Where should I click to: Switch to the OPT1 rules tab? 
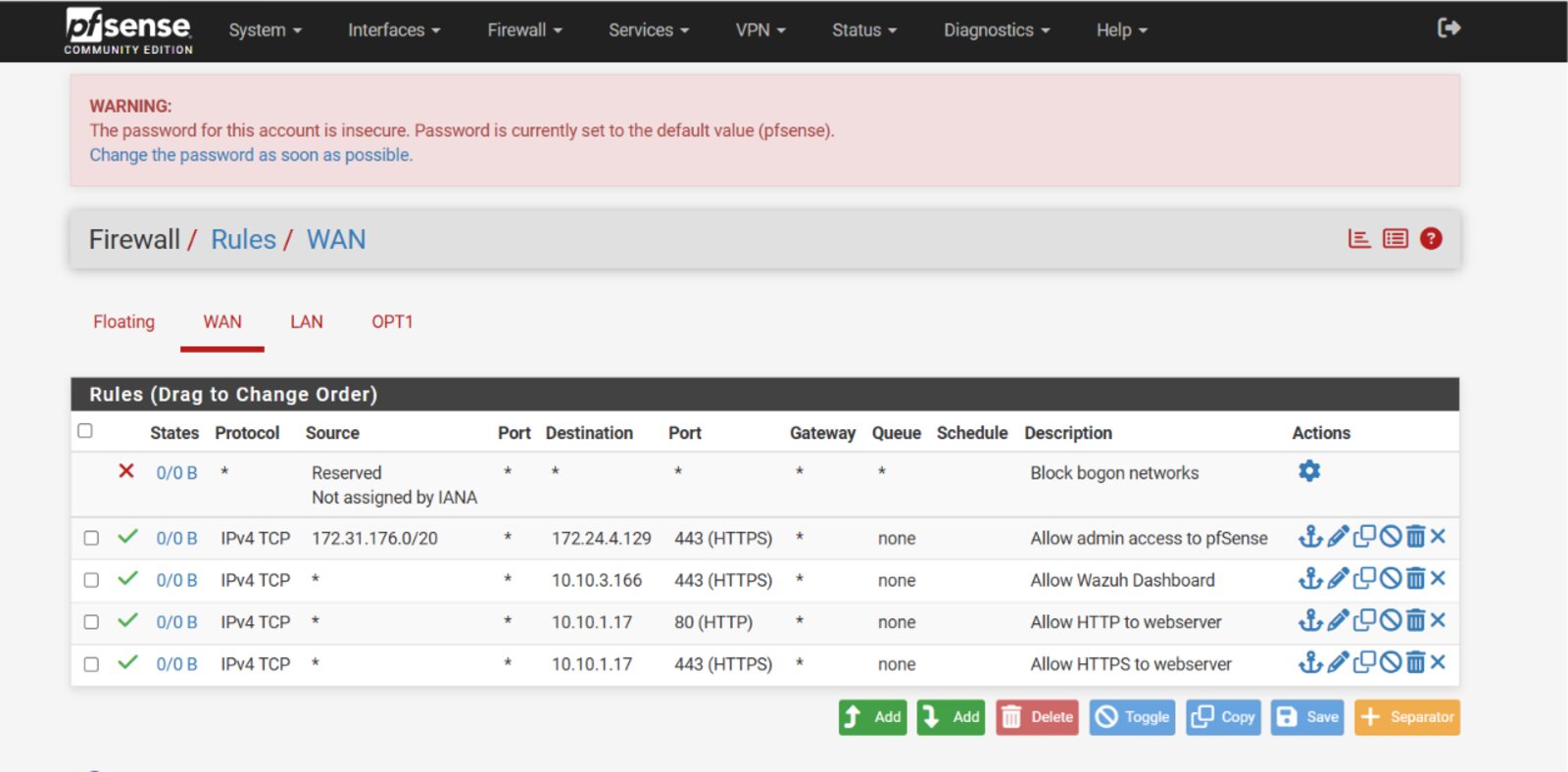point(392,321)
